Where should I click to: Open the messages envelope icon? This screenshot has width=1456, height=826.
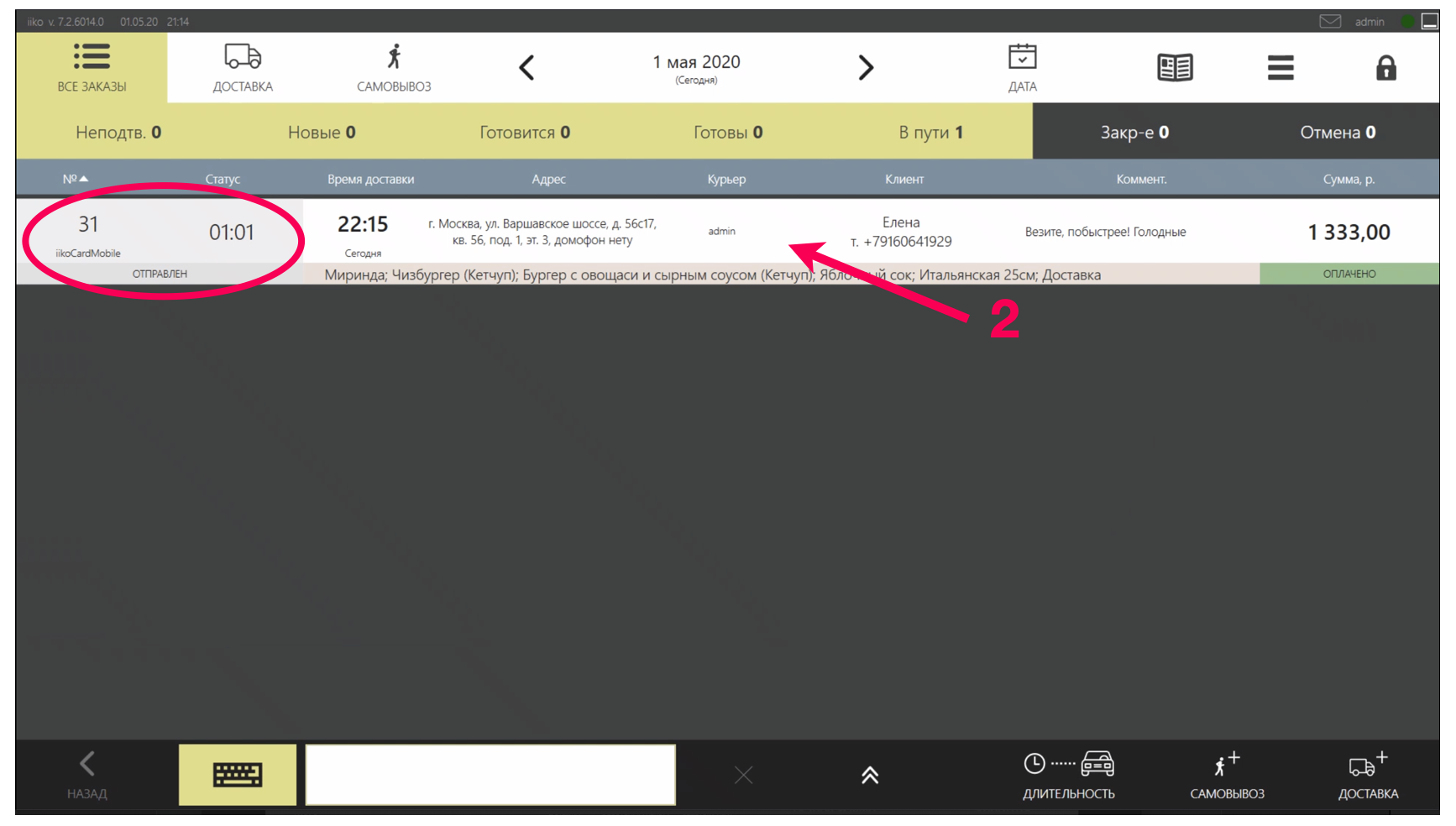pos(1330,22)
